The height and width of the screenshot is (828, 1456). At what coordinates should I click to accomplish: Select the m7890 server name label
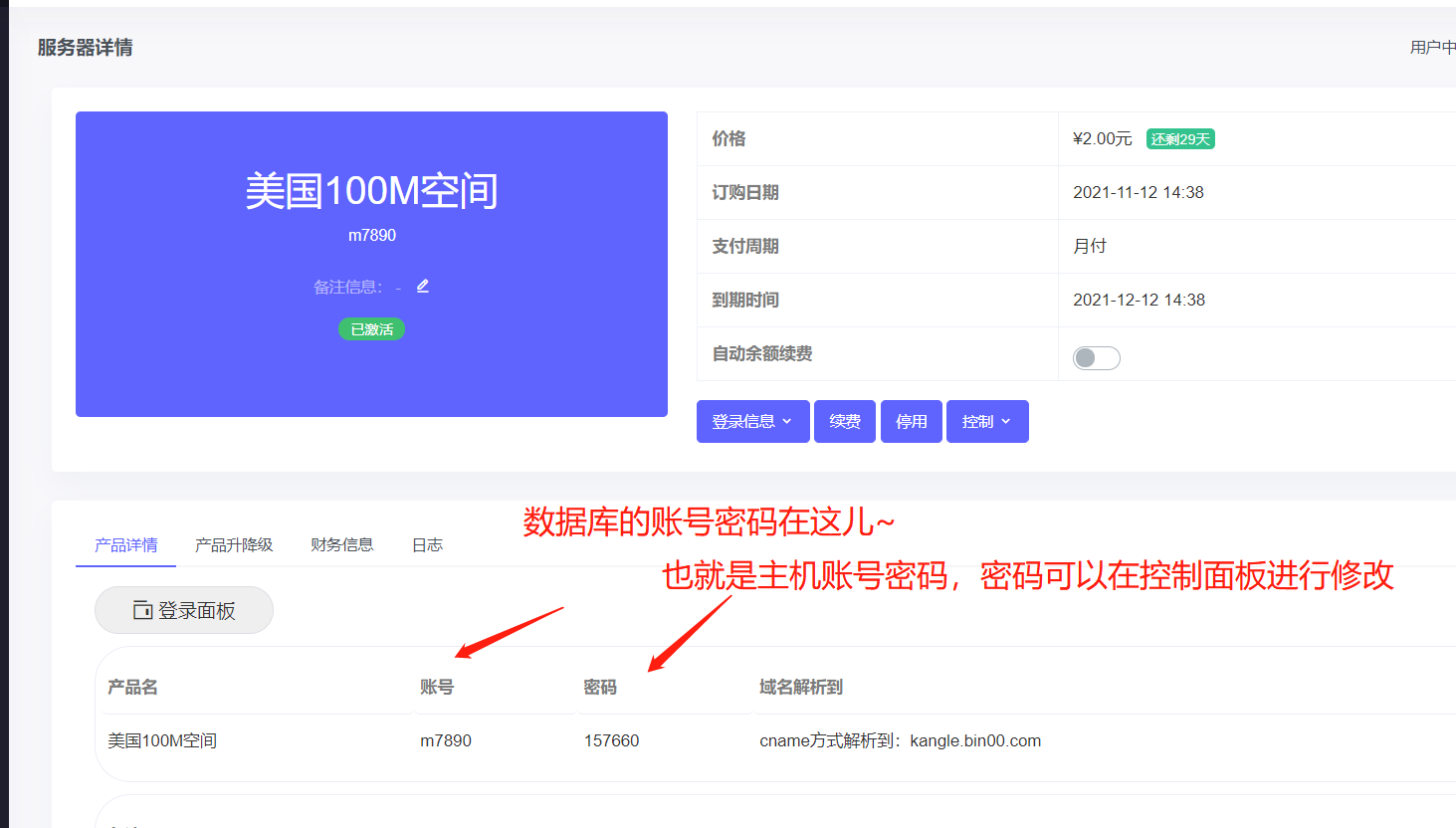tap(371, 235)
